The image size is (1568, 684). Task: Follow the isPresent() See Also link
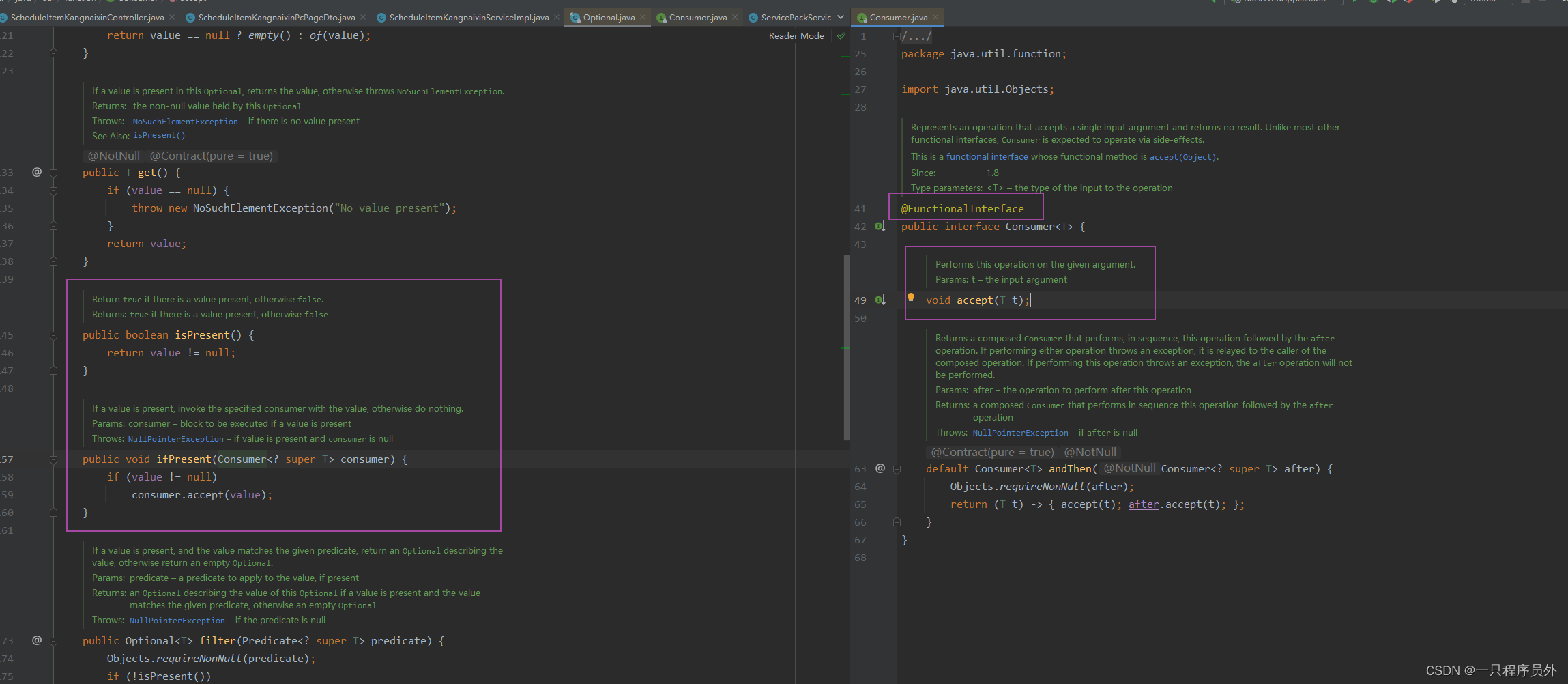click(158, 136)
